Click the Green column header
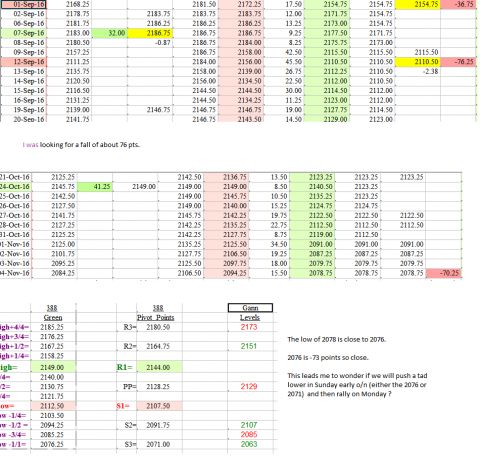The width and height of the screenshot is (480, 470). pos(53,317)
